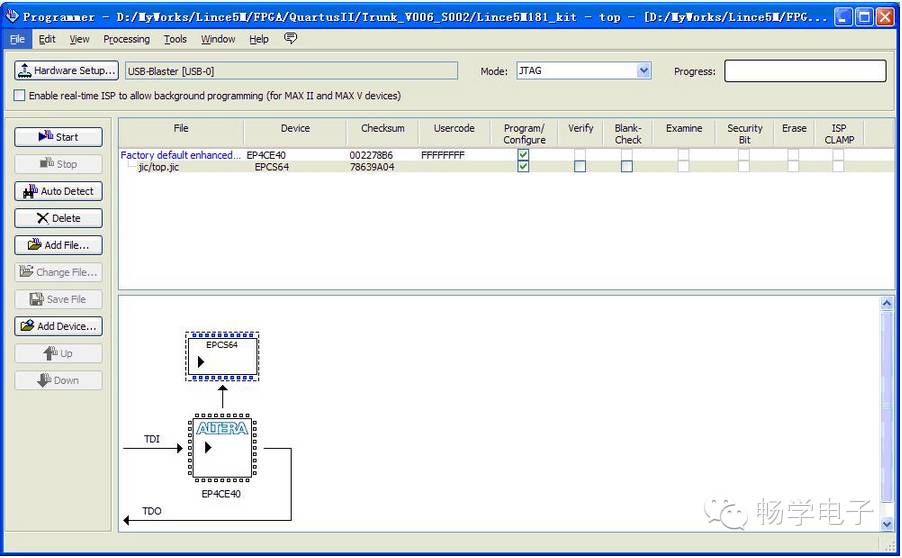The width and height of the screenshot is (902, 558).
Task: Toggle Verify checkbox in EP4CE40 row
Action: [x=580, y=155]
